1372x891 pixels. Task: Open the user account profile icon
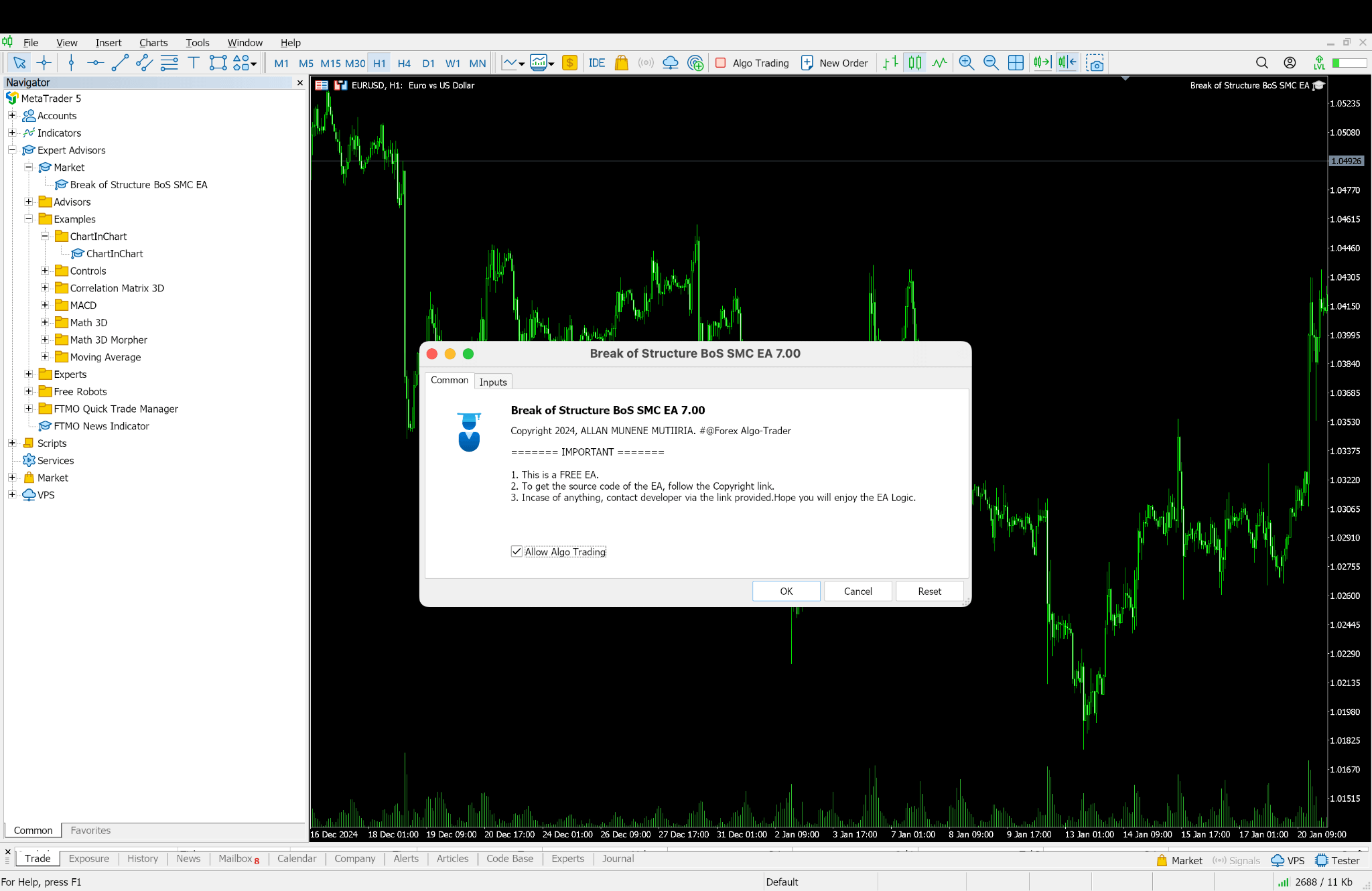coord(1290,63)
